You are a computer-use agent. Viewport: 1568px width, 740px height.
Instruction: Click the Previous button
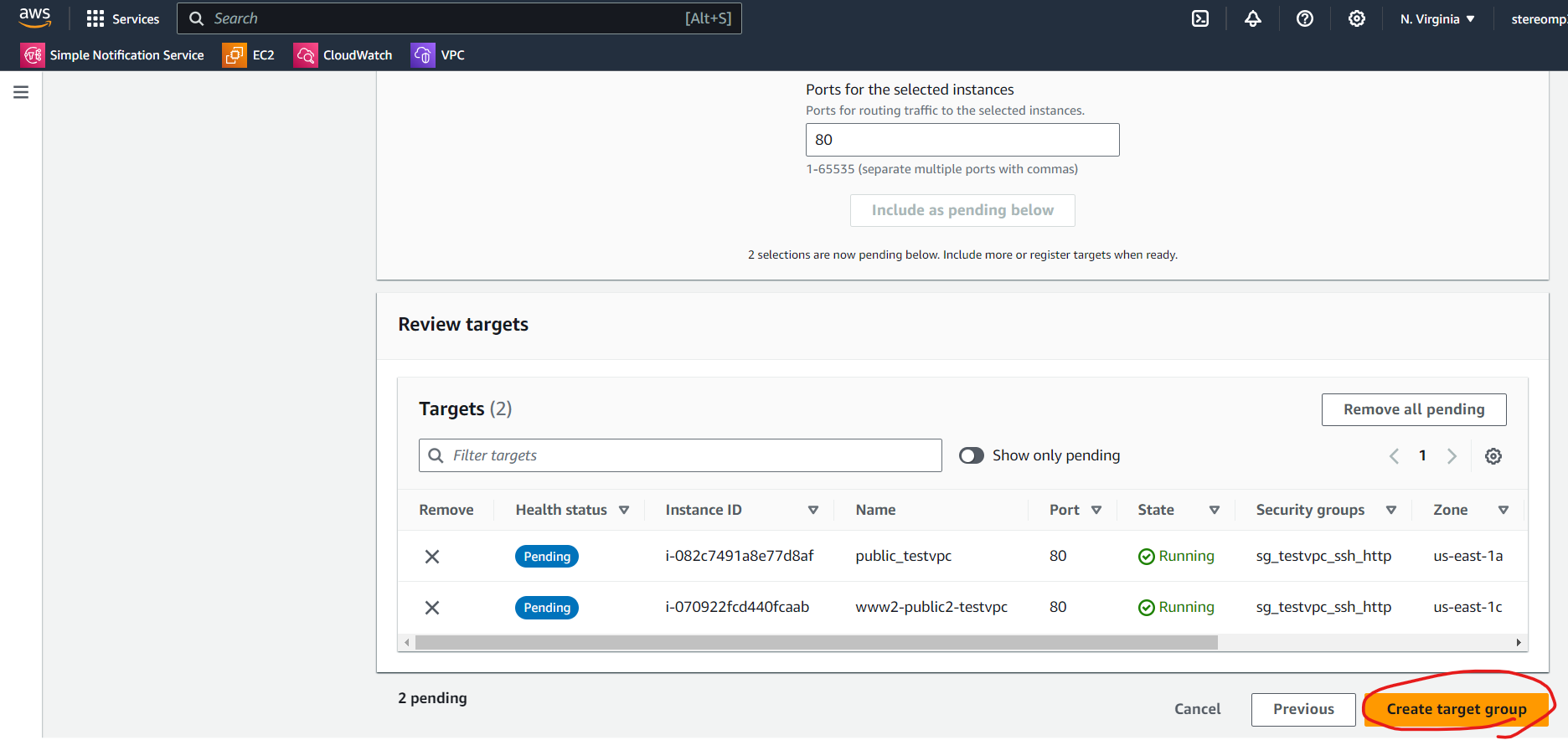tap(1303, 709)
